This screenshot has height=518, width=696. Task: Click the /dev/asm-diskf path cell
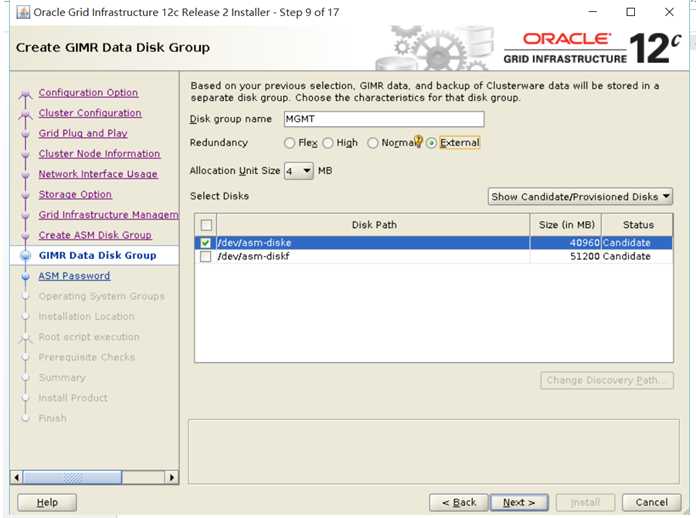pos(373,257)
